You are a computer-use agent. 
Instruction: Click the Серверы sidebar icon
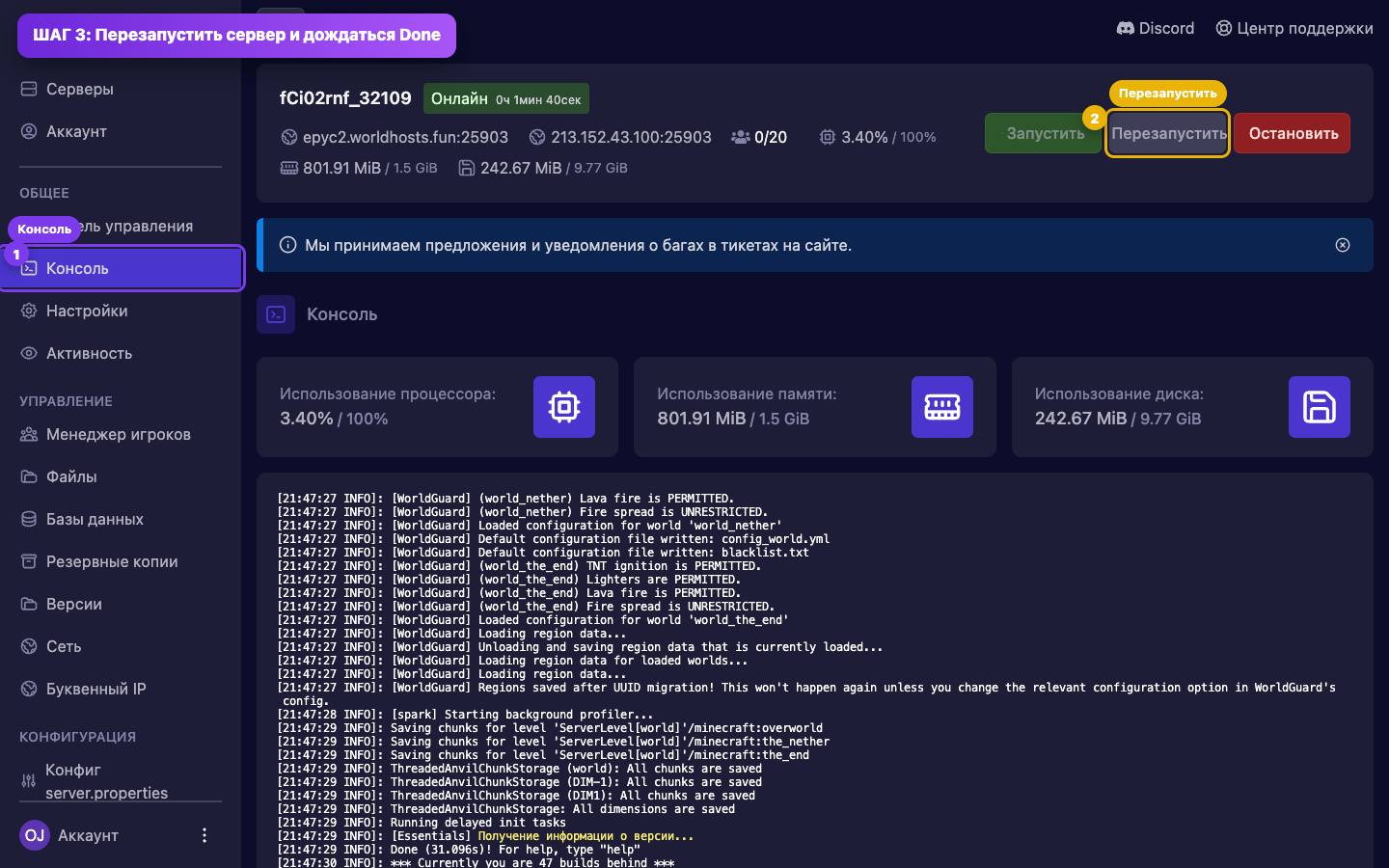(x=29, y=89)
